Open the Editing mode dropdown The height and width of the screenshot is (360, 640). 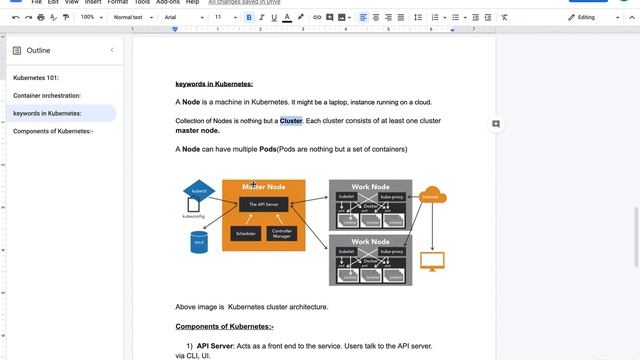[594, 18]
